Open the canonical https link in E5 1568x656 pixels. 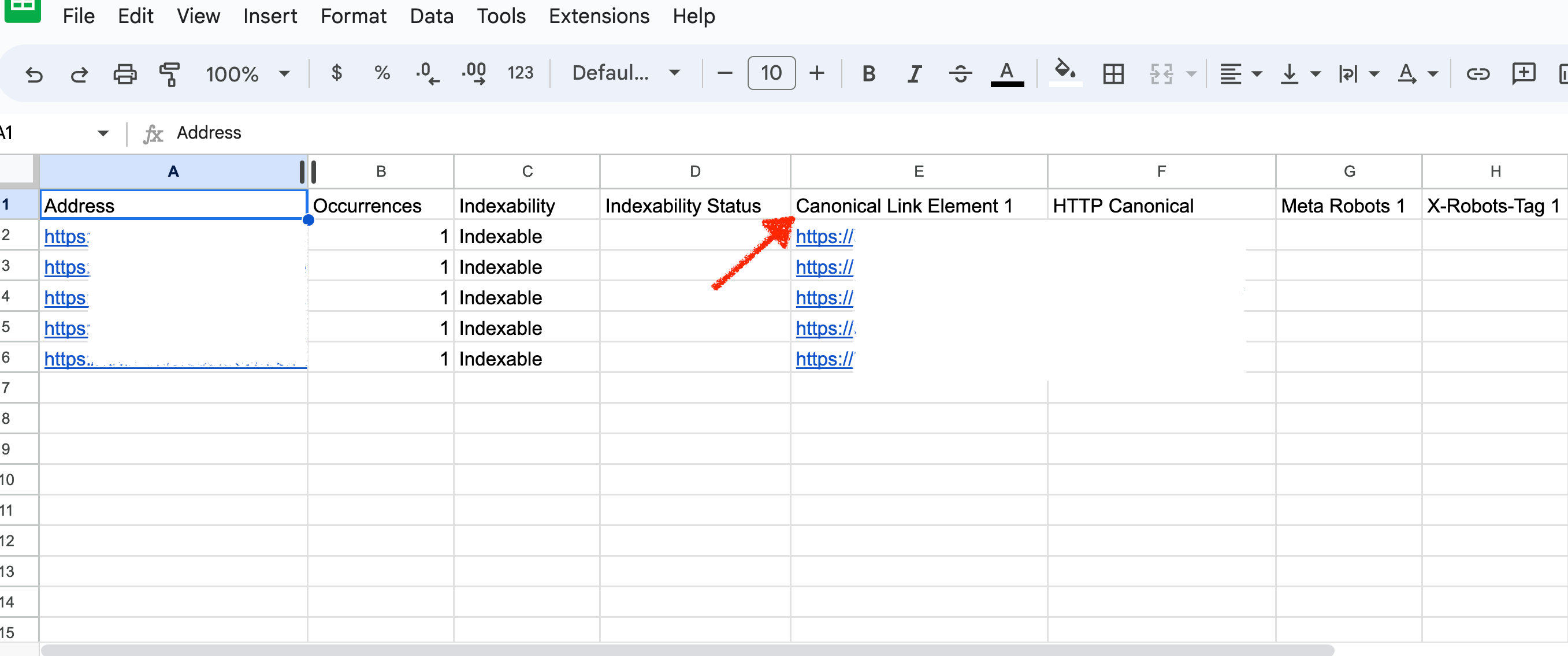pos(826,328)
